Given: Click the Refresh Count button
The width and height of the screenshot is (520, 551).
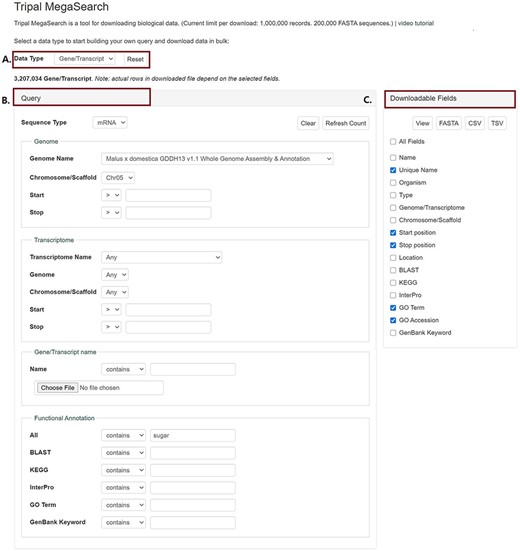Looking at the screenshot, I should [346, 123].
